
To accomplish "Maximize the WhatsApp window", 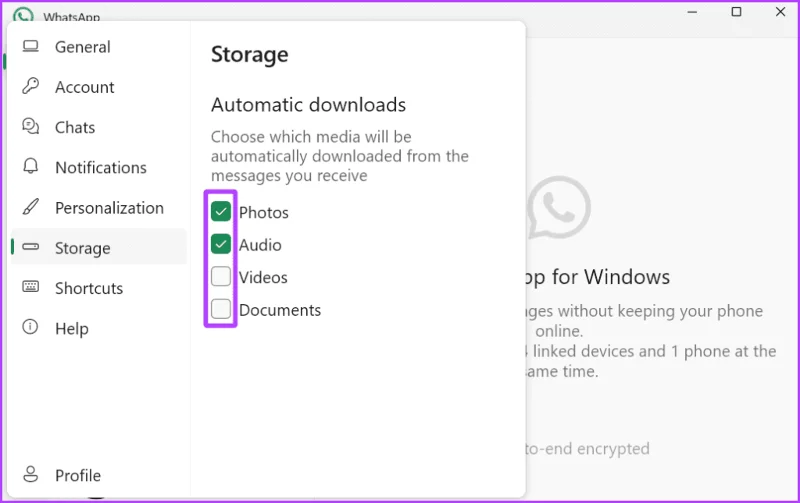I will (x=736, y=12).
